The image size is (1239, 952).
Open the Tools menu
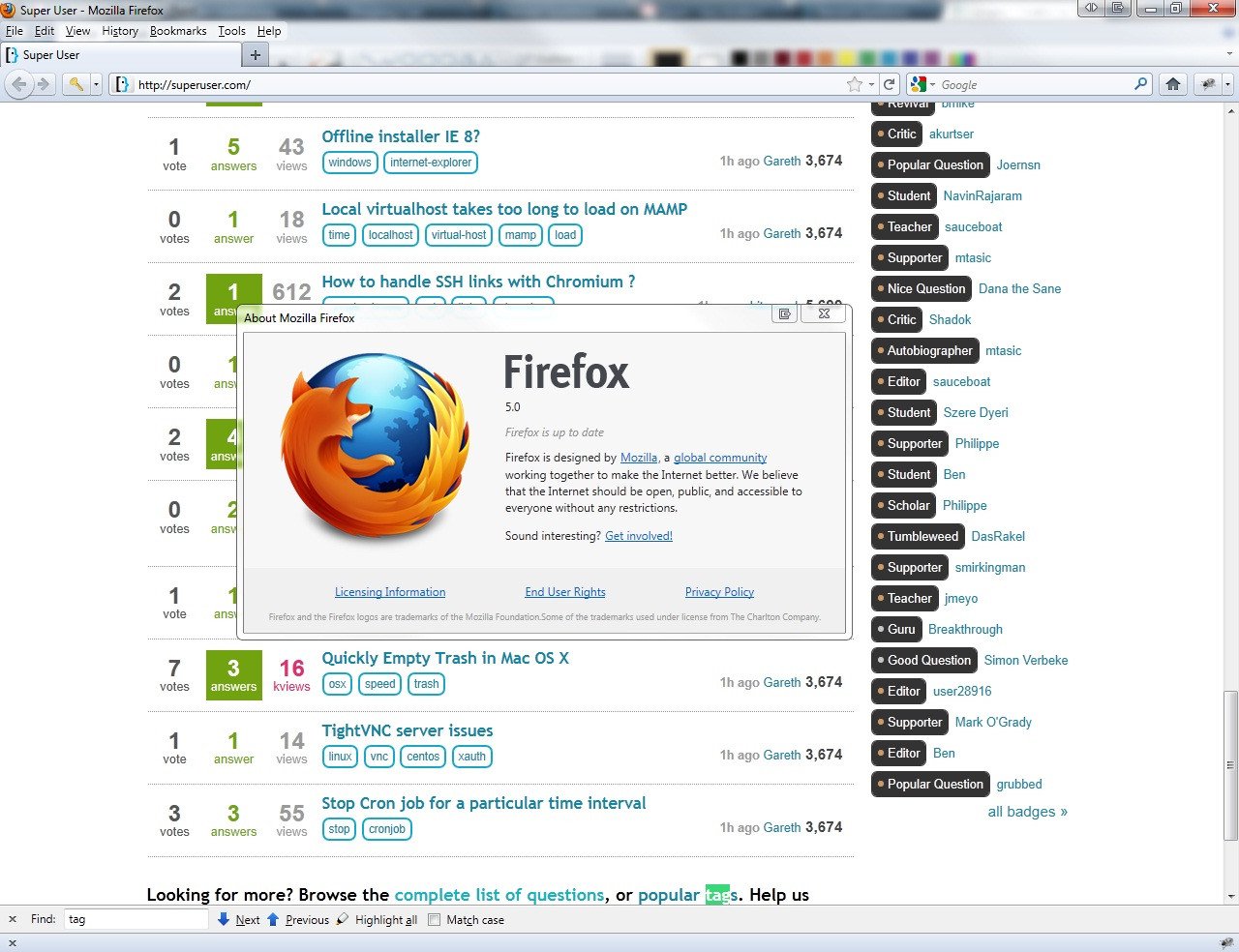click(x=231, y=31)
